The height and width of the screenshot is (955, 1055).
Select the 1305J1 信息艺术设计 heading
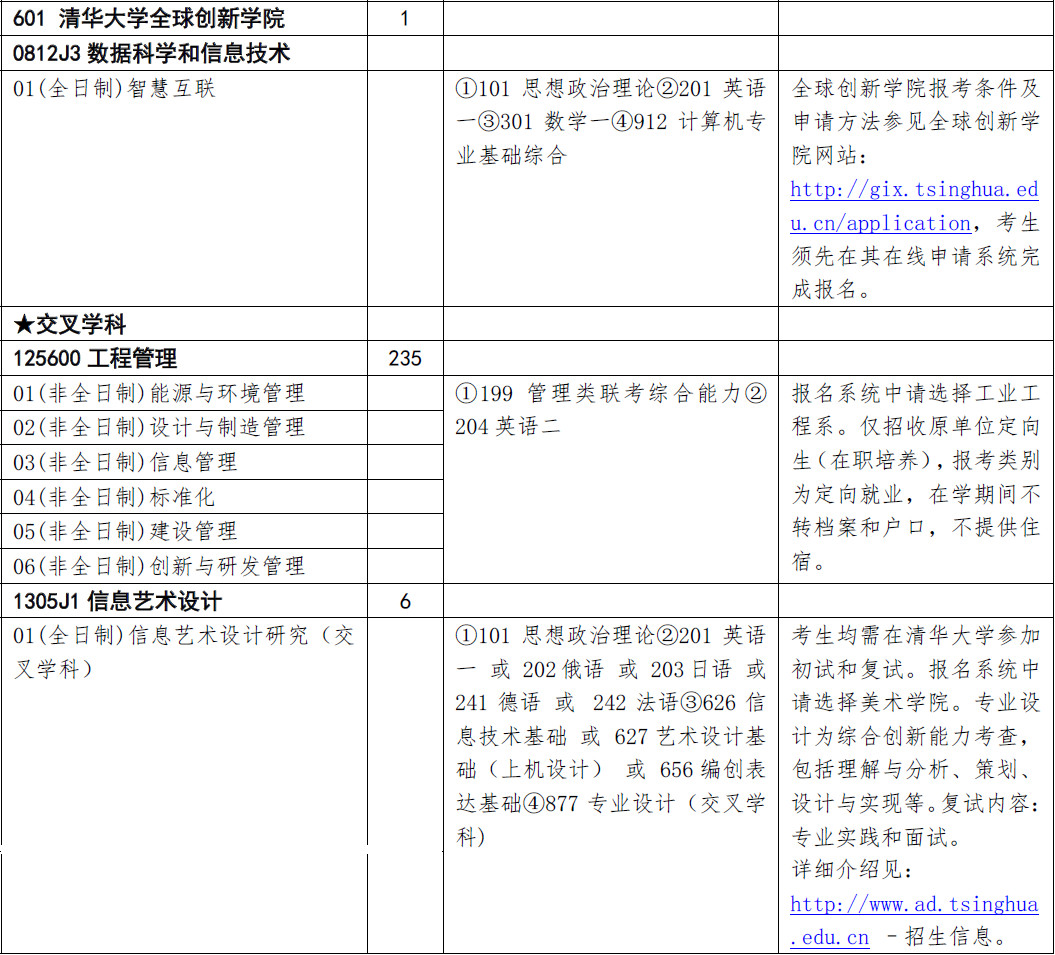coord(118,601)
